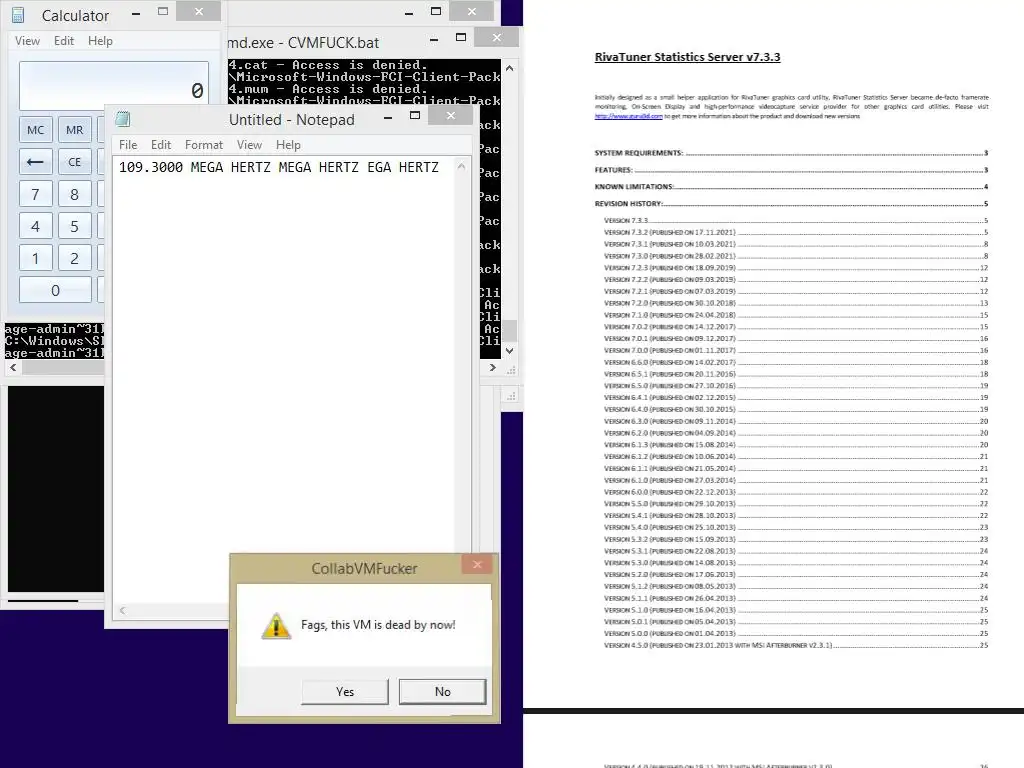Click the Untitled - Notepad title bar
The image size is (1024, 768).
tap(291, 120)
